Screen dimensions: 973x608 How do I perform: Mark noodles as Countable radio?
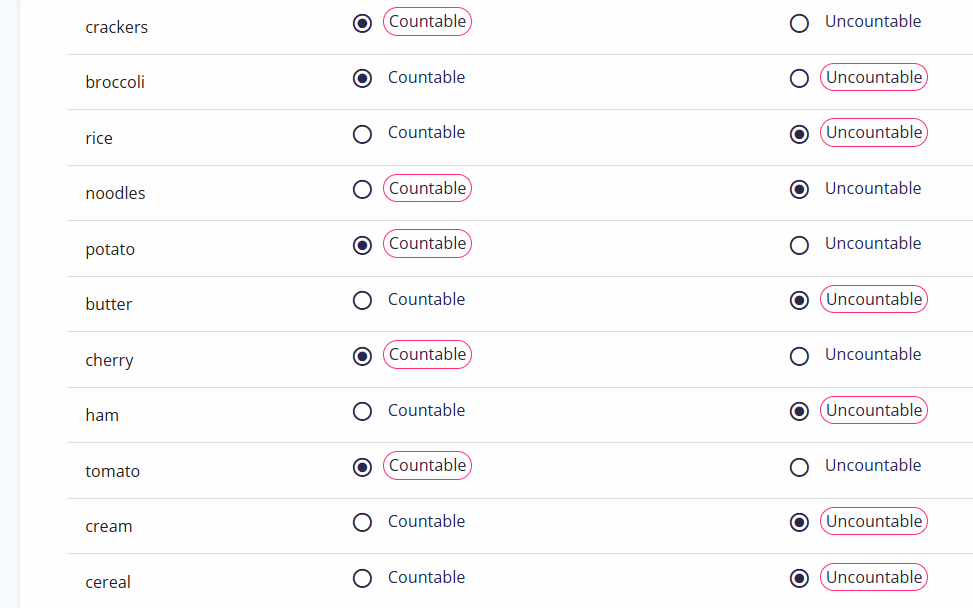pyautogui.click(x=362, y=190)
